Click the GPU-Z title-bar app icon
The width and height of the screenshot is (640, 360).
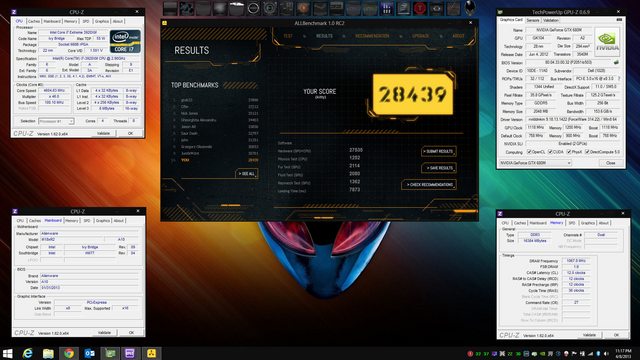(500, 12)
